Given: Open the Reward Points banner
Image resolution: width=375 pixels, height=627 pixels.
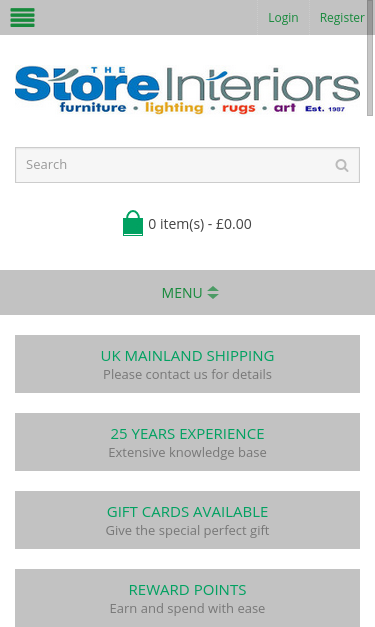Looking at the screenshot, I should point(188,598).
